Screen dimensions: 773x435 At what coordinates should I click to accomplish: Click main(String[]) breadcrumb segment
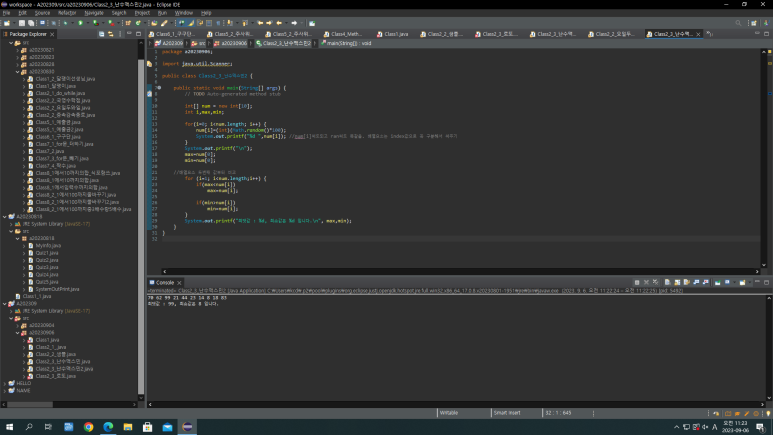point(346,43)
